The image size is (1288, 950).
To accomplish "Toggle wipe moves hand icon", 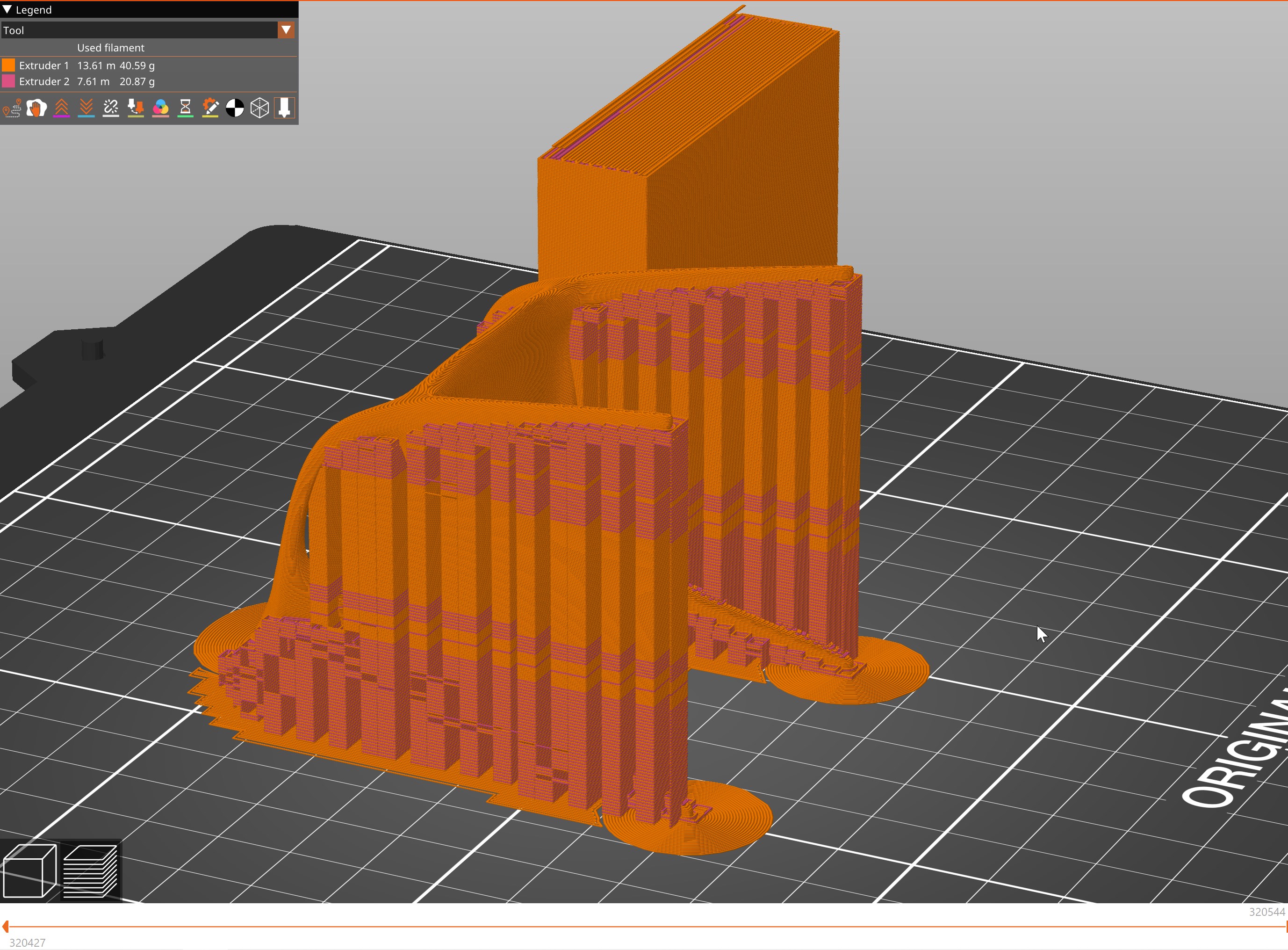I will [x=36, y=108].
